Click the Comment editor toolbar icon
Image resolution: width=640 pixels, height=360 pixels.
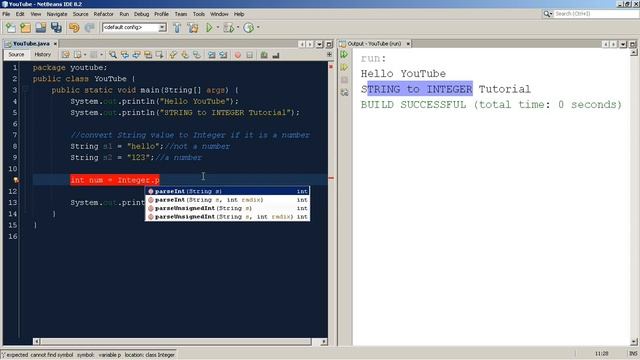pos(264,55)
